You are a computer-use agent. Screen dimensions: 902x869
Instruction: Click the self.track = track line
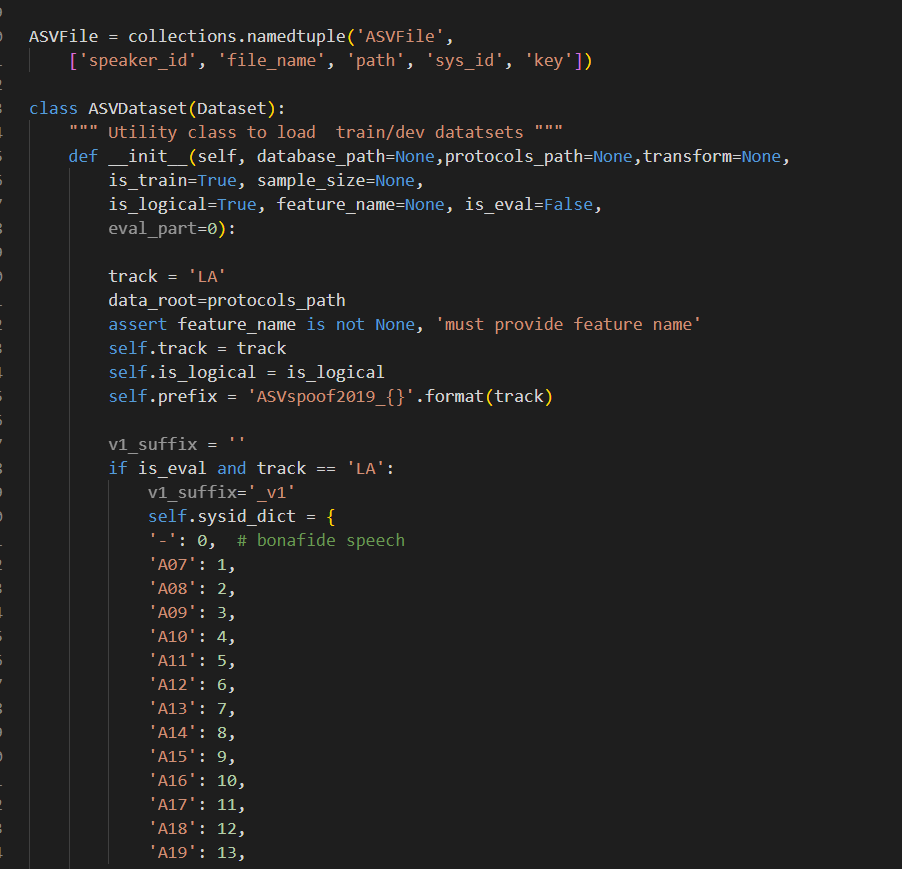pos(197,349)
